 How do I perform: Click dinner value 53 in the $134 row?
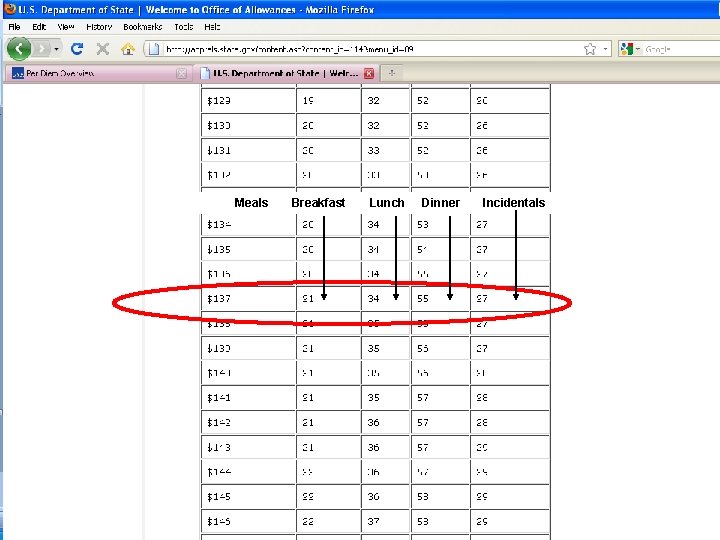coord(422,225)
